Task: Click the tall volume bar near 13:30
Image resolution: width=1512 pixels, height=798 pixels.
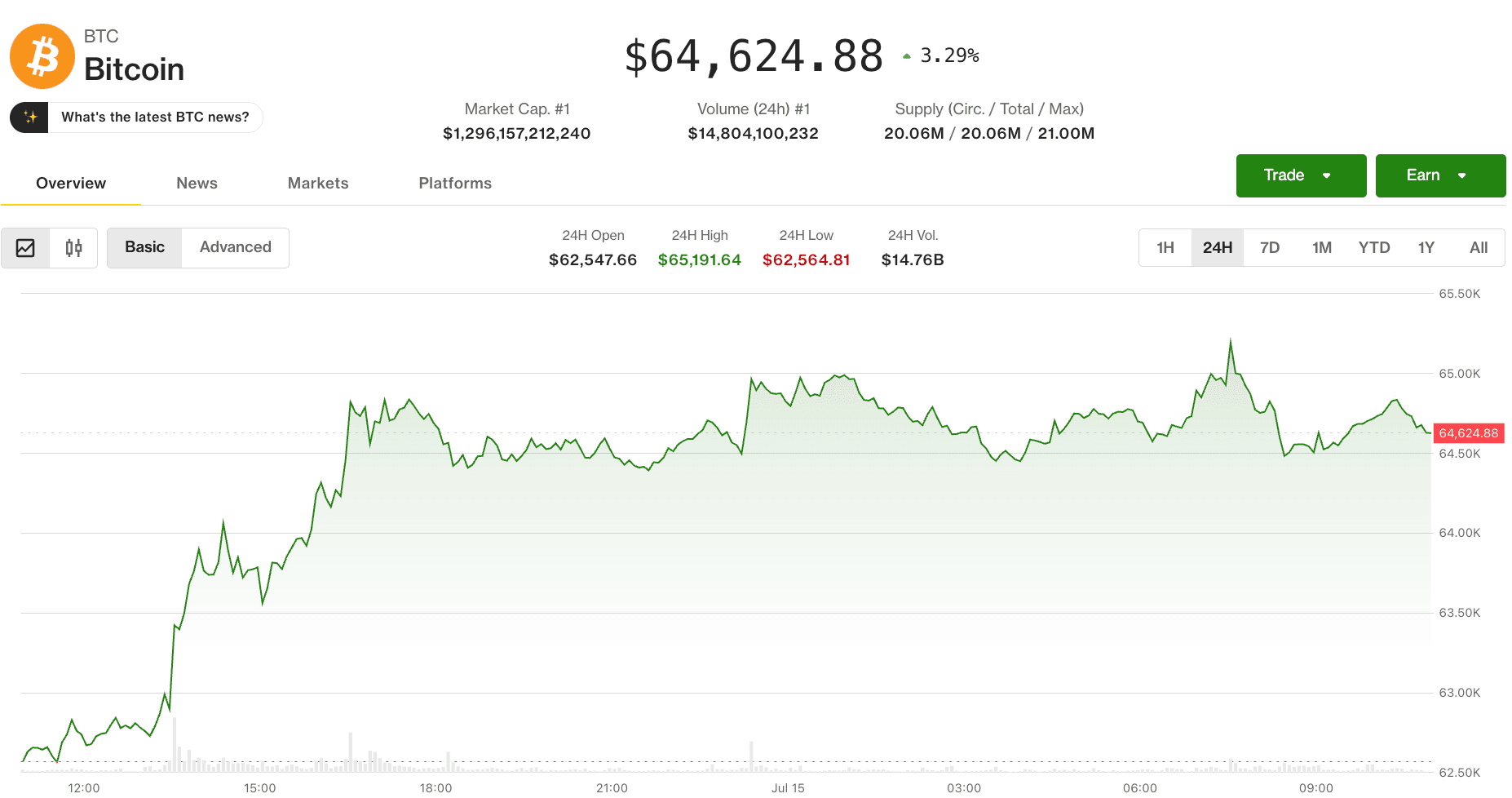Action: 174,744
